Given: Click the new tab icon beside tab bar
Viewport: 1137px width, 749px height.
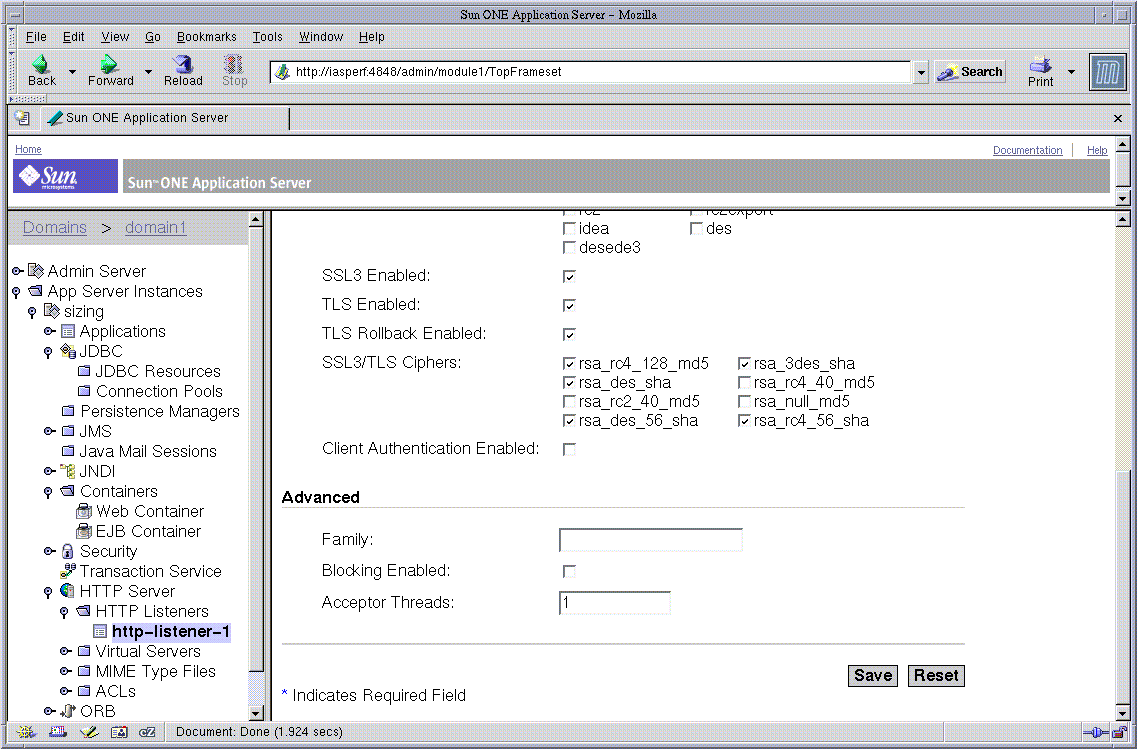Looking at the screenshot, I should (x=22, y=117).
